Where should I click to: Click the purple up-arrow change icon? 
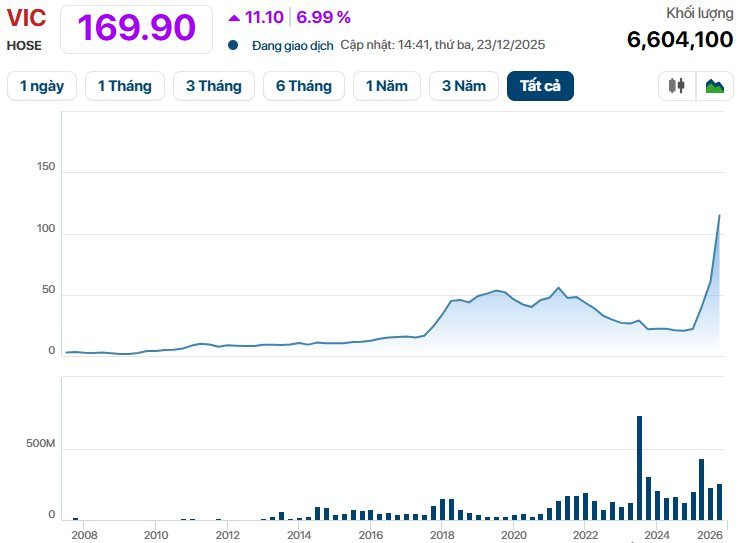point(234,17)
